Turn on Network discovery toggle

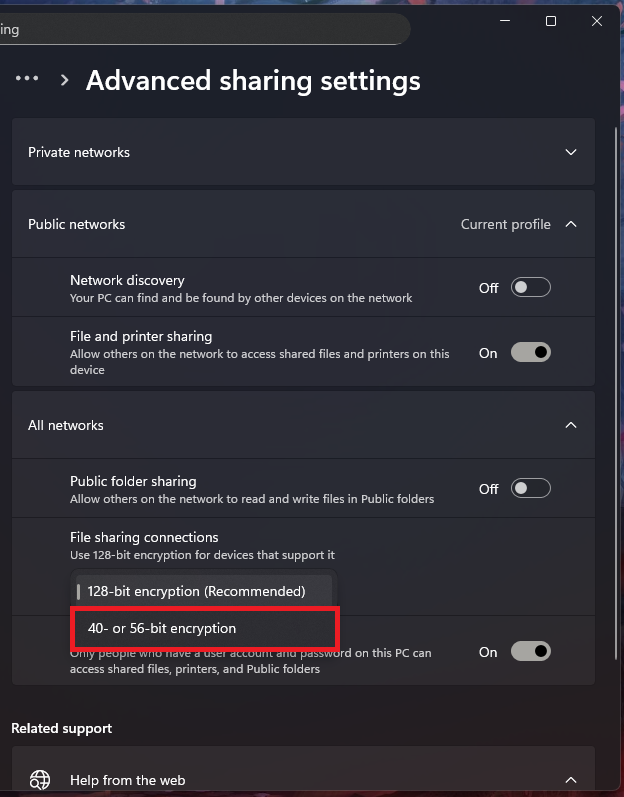(x=530, y=288)
